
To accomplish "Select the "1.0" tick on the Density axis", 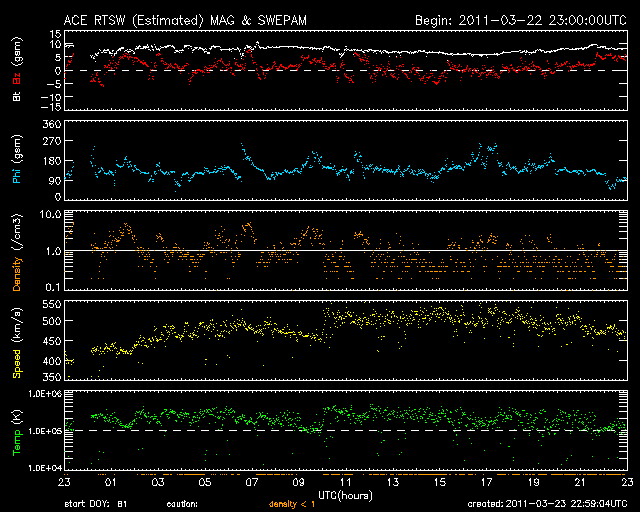I will 53,251.
